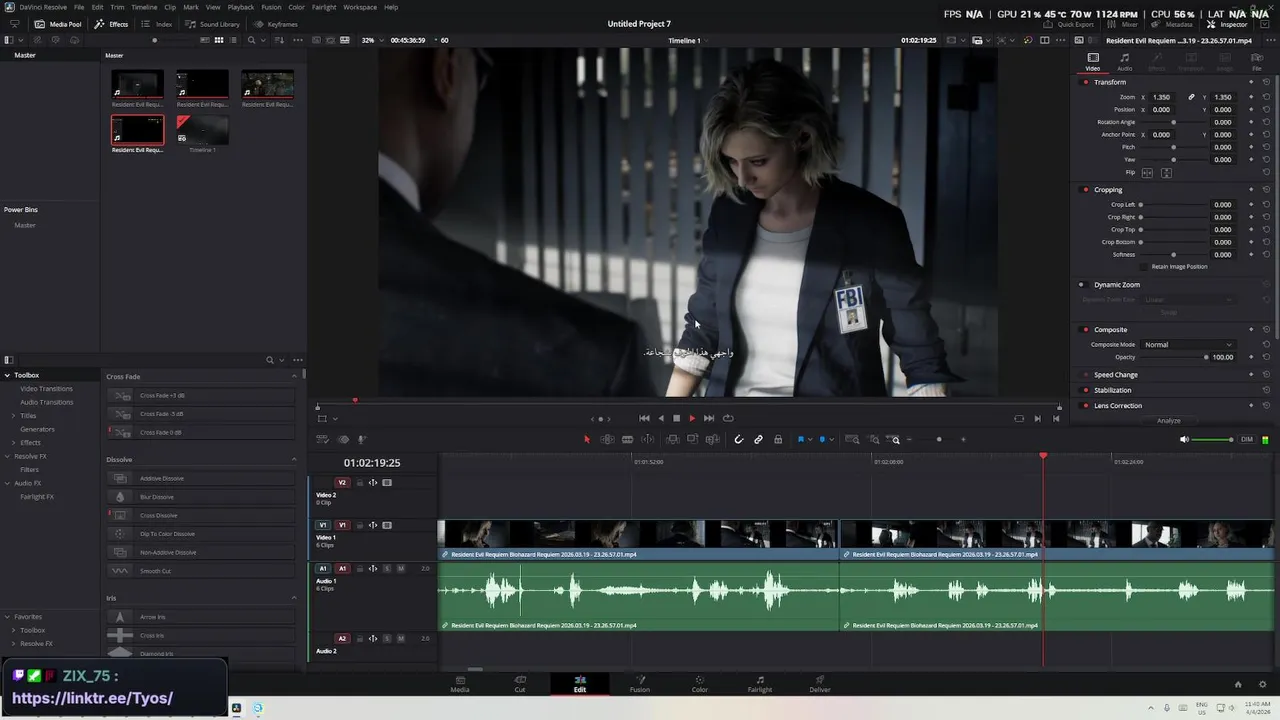1280x720 pixels.
Task: Open Timeline 1 name dropdown
Action: (x=689, y=40)
